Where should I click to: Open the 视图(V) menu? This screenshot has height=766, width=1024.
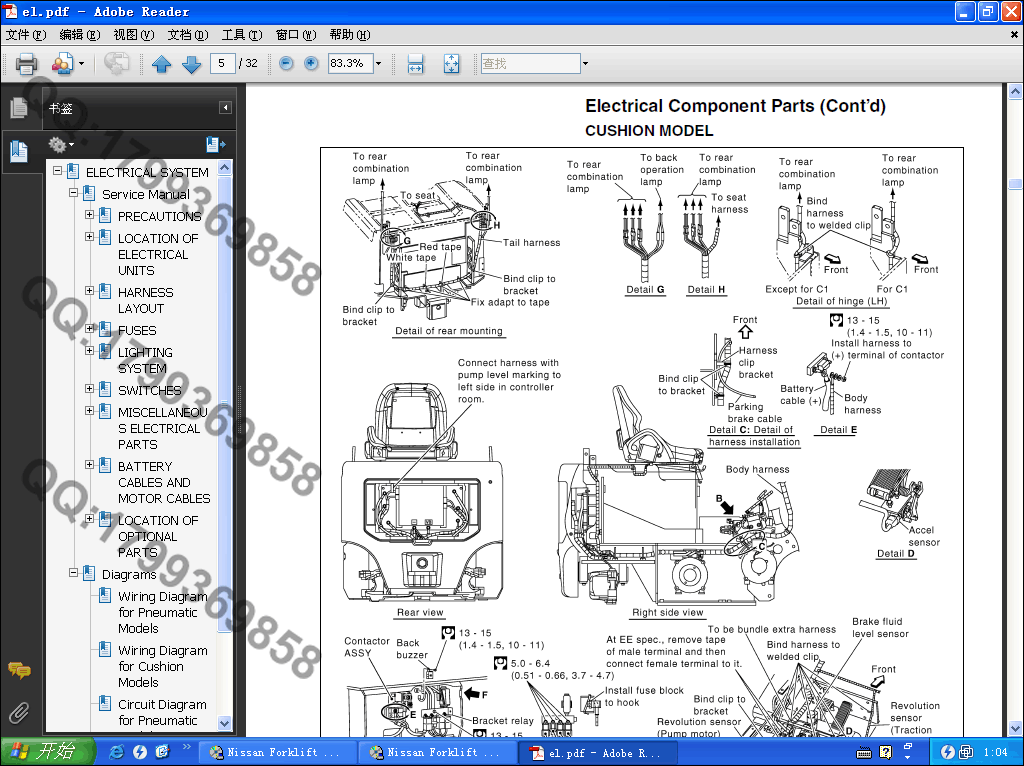133,35
